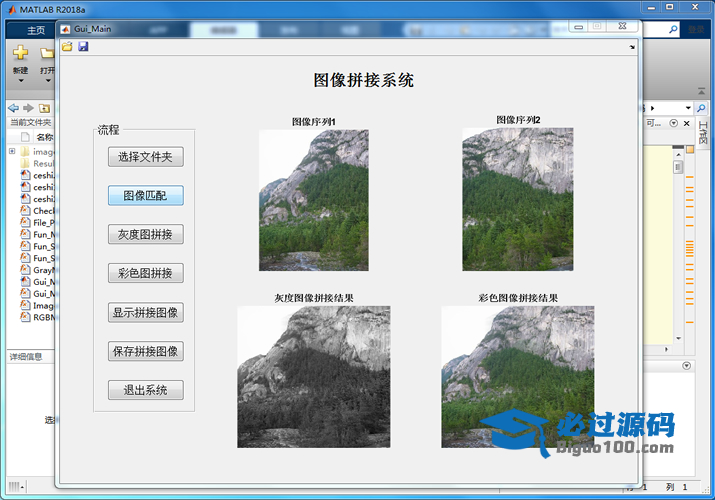Click the 名称 column header in file browser
Screen dimensions: 715x500
tap(45, 137)
